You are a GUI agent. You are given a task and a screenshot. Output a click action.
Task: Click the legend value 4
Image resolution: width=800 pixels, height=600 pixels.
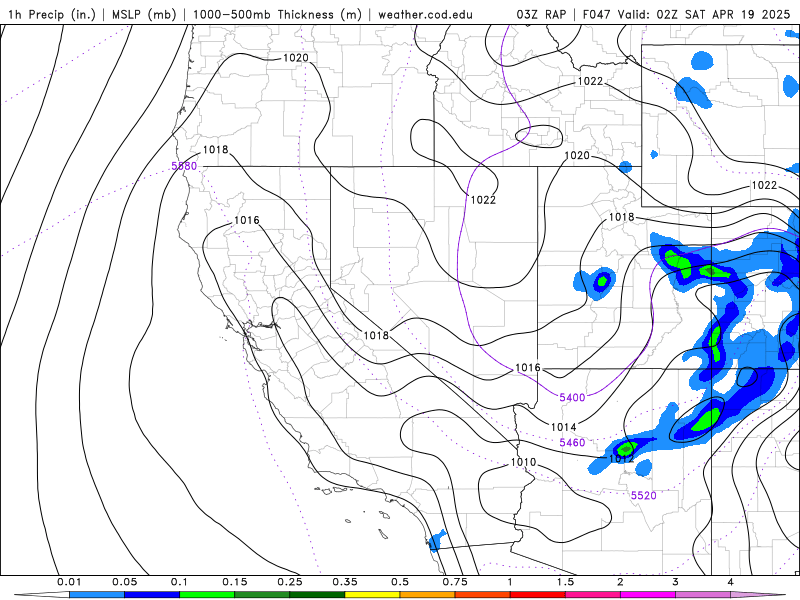(x=731, y=582)
